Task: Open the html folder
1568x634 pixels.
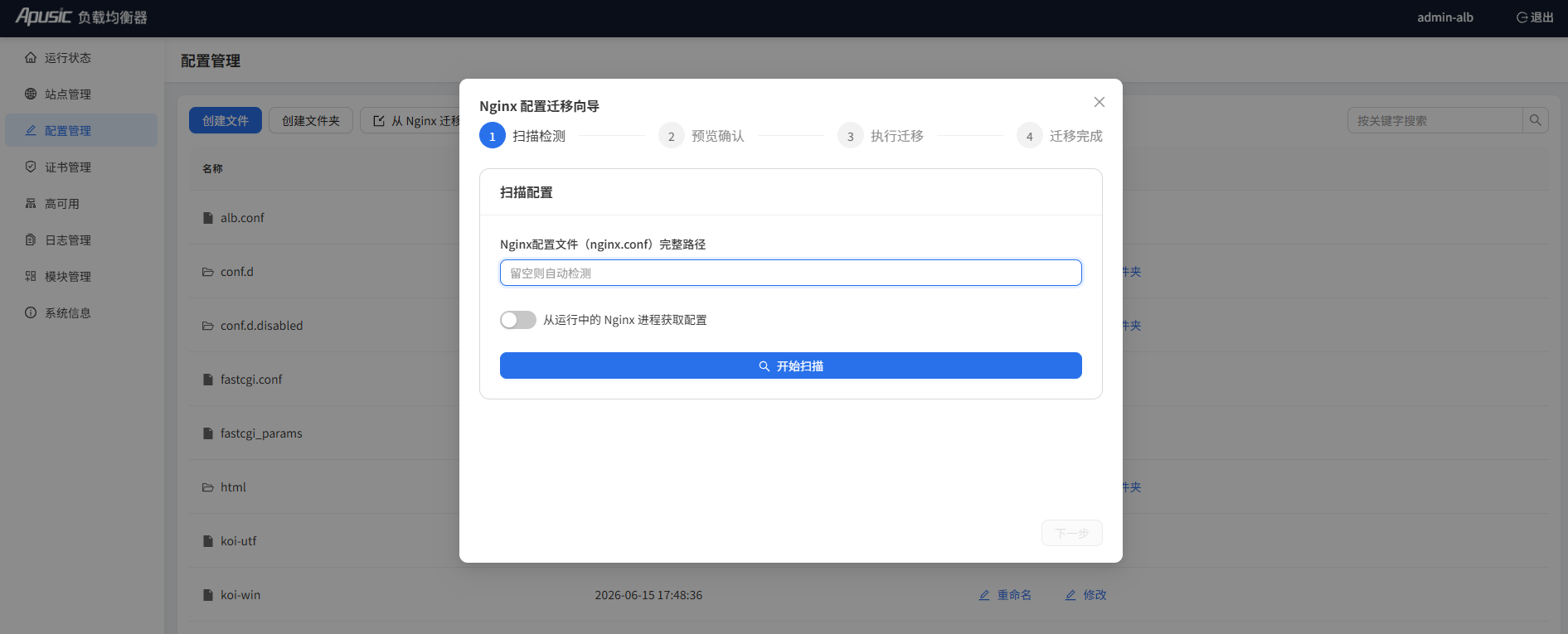Action: pyautogui.click(x=233, y=487)
